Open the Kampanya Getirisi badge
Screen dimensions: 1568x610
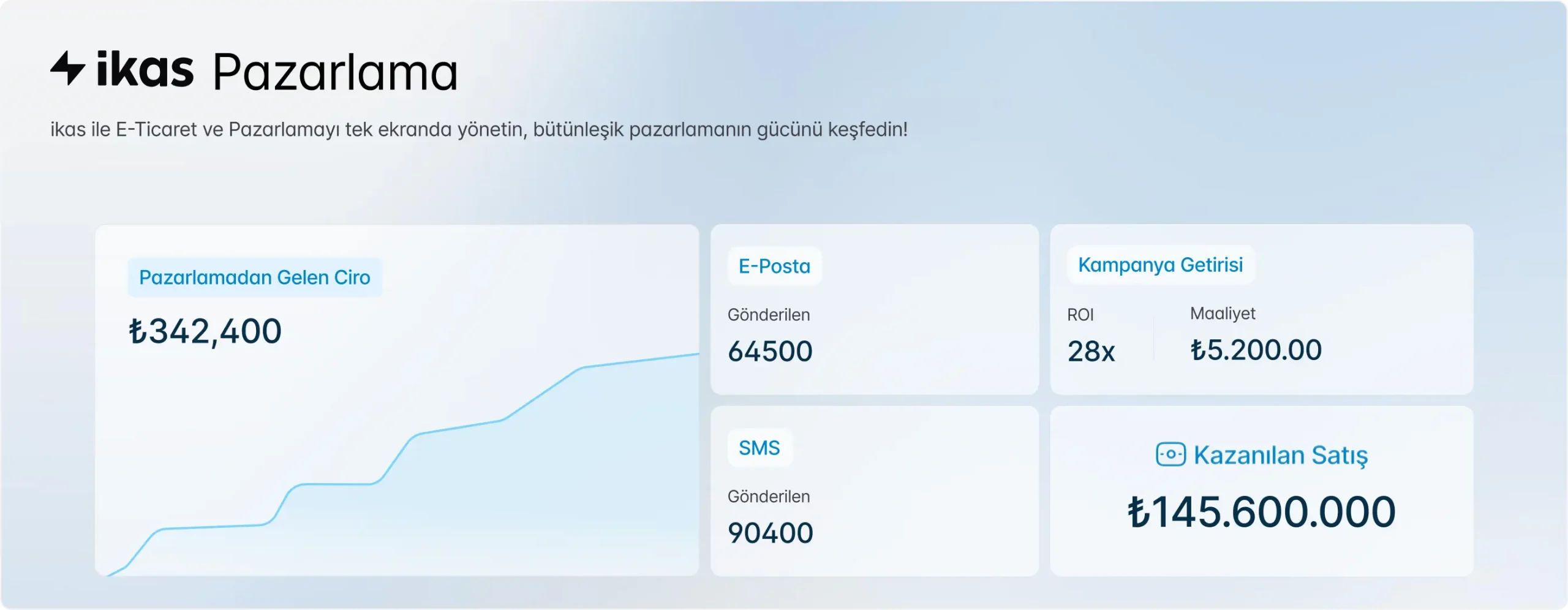[x=1160, y=265]
